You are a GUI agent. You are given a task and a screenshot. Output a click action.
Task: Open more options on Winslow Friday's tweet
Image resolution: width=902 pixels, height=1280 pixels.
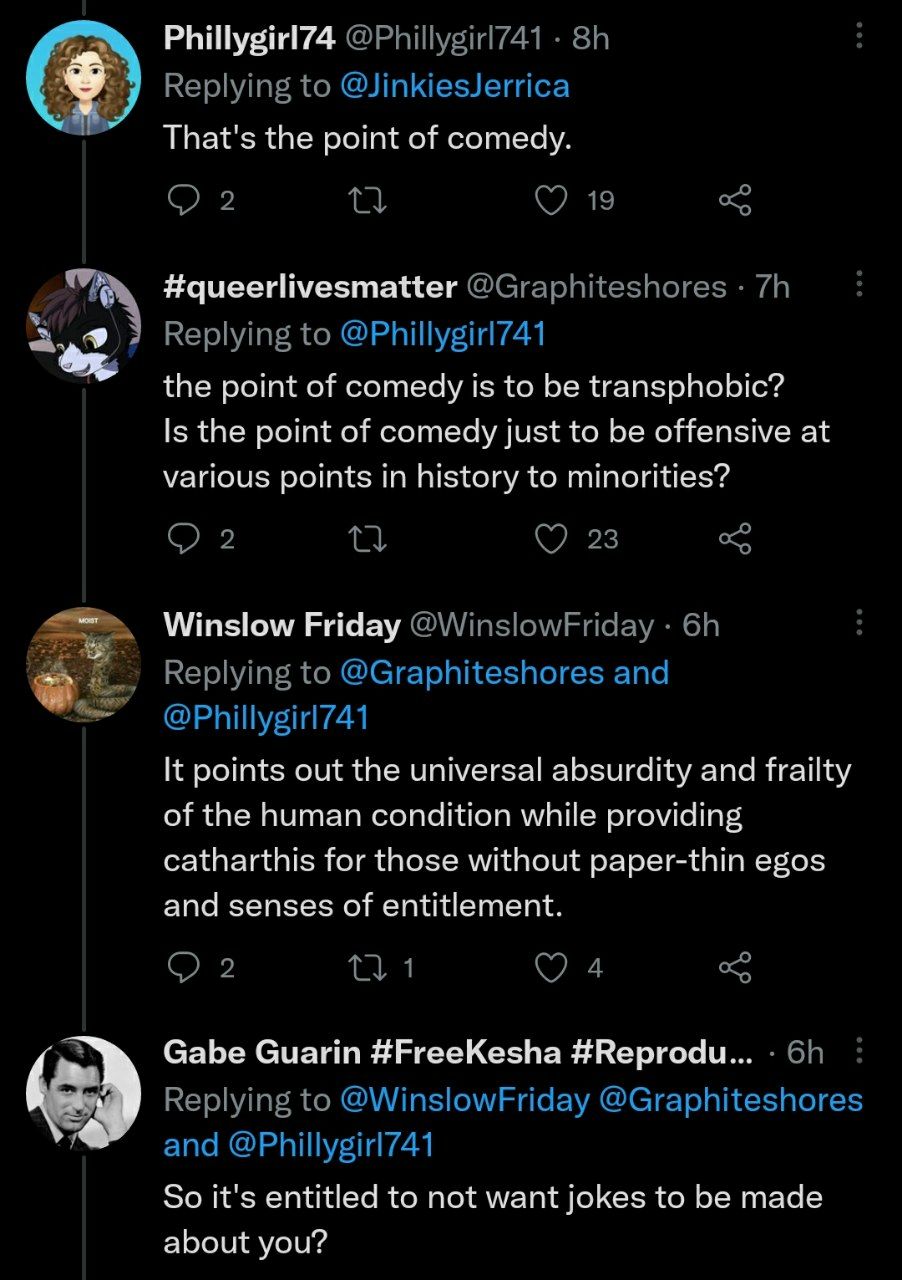click(x=857, y=625)
